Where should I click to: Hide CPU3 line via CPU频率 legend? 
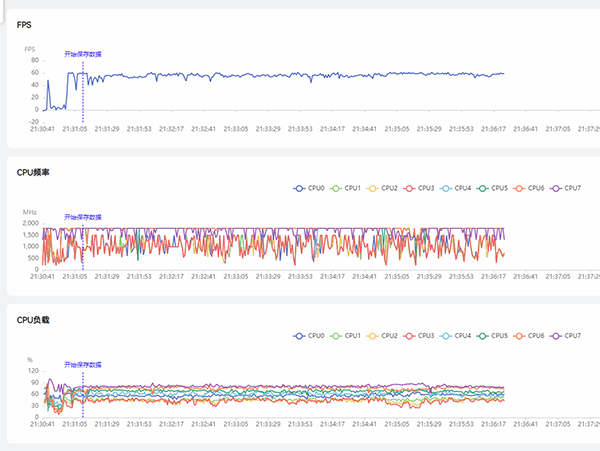(x=417, y=188)
